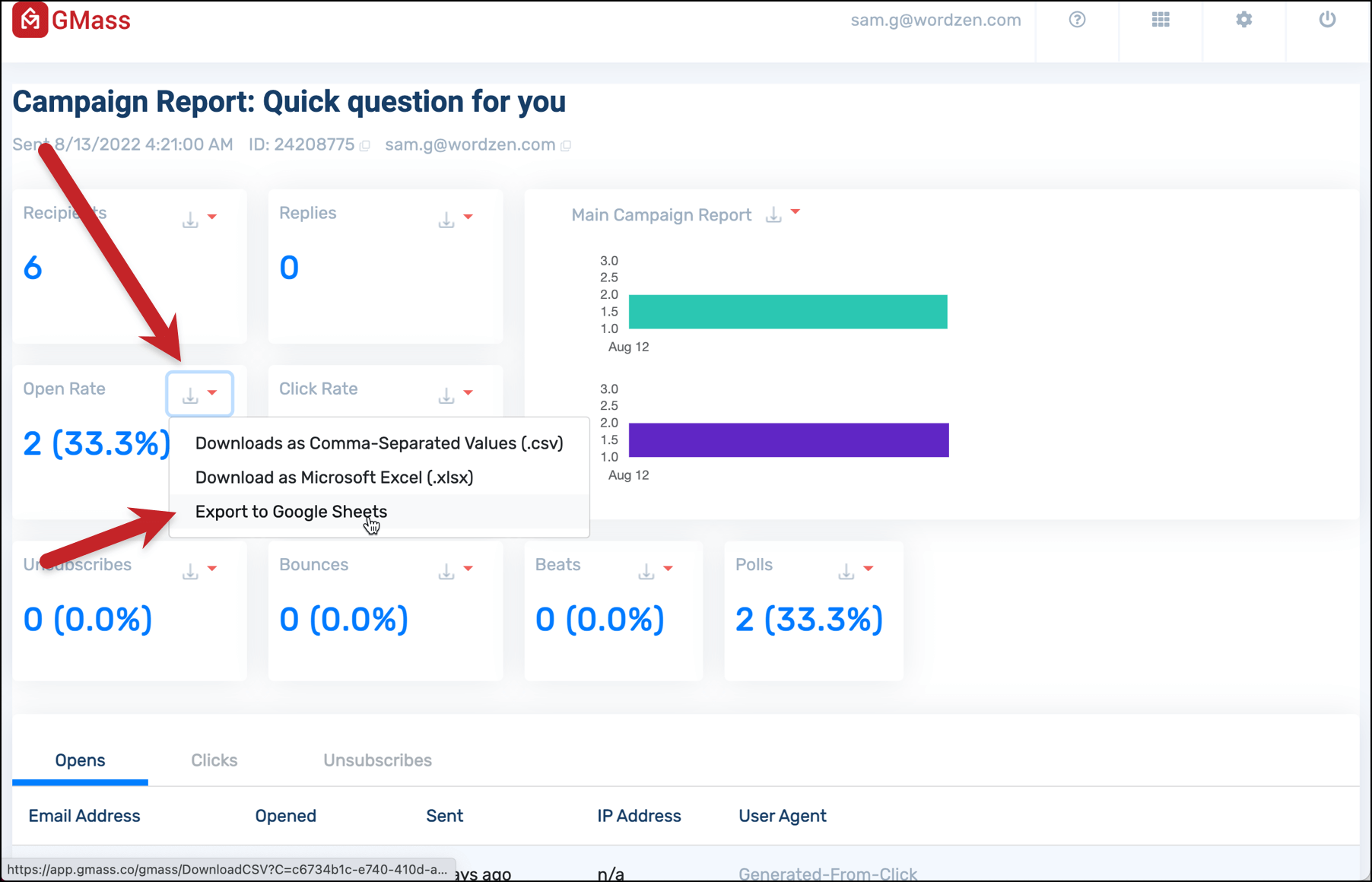Choose Download as Microsoft Excel (.xlsx)
Viewport: 1372px width, 882px height.
click(379, 477)
